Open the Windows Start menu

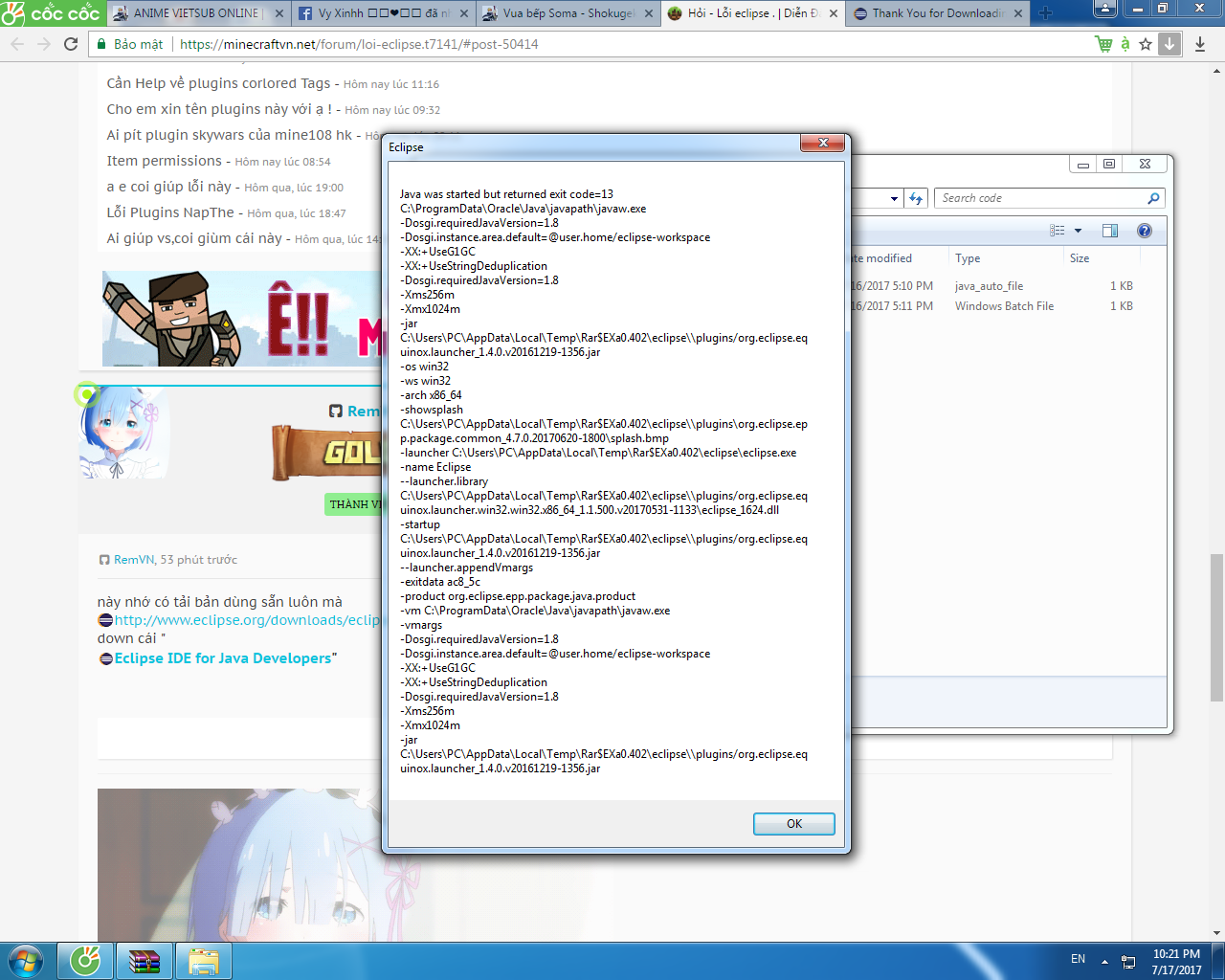point(26,961)
